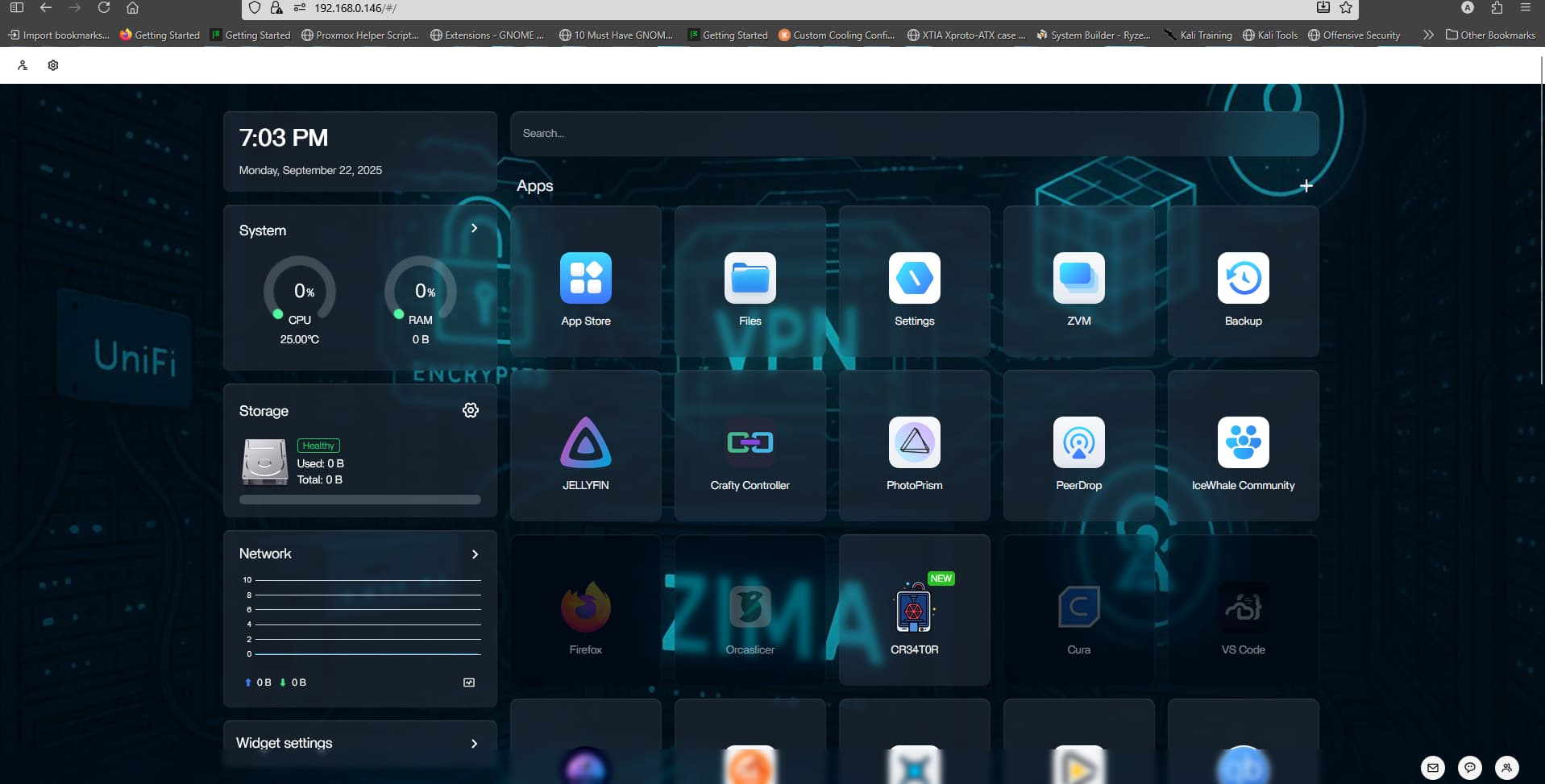Open XTIA Xproto-ATX case bookmark

coord(966,35)
